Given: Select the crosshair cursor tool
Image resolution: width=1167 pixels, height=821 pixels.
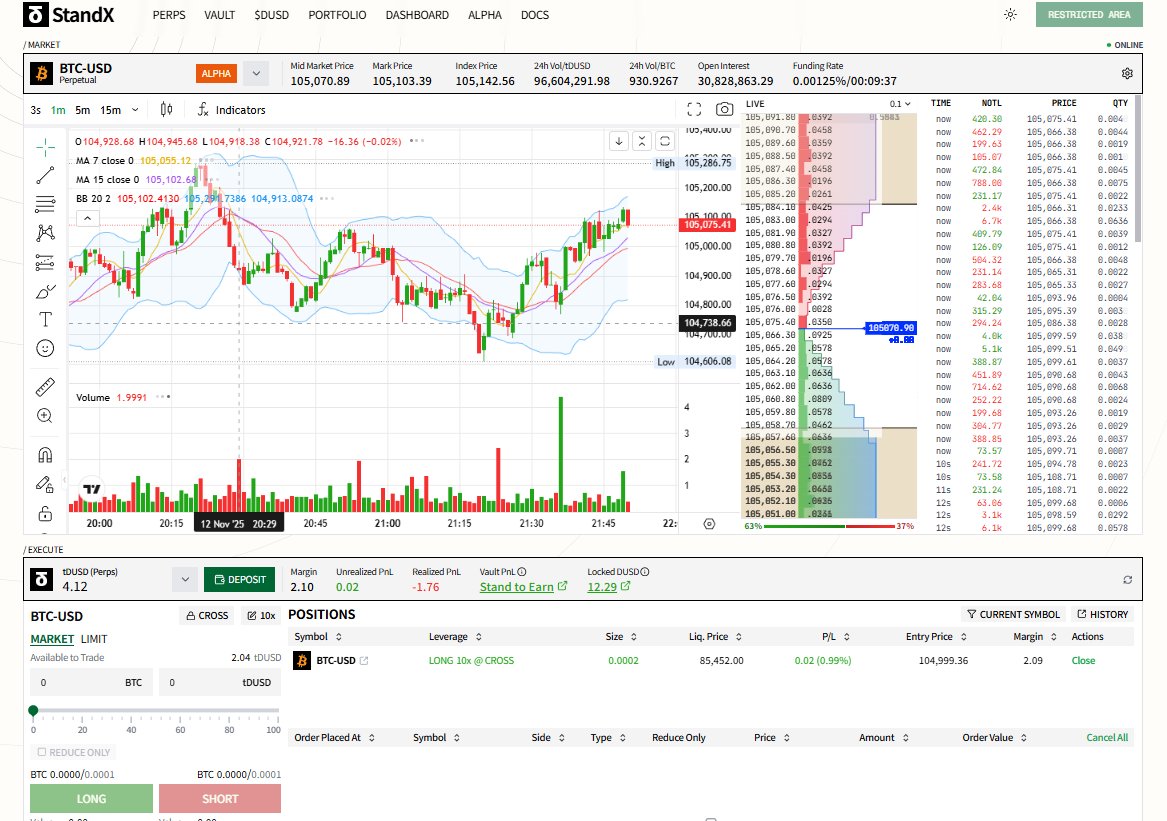Looking at the screenshot, I should 45,147.
